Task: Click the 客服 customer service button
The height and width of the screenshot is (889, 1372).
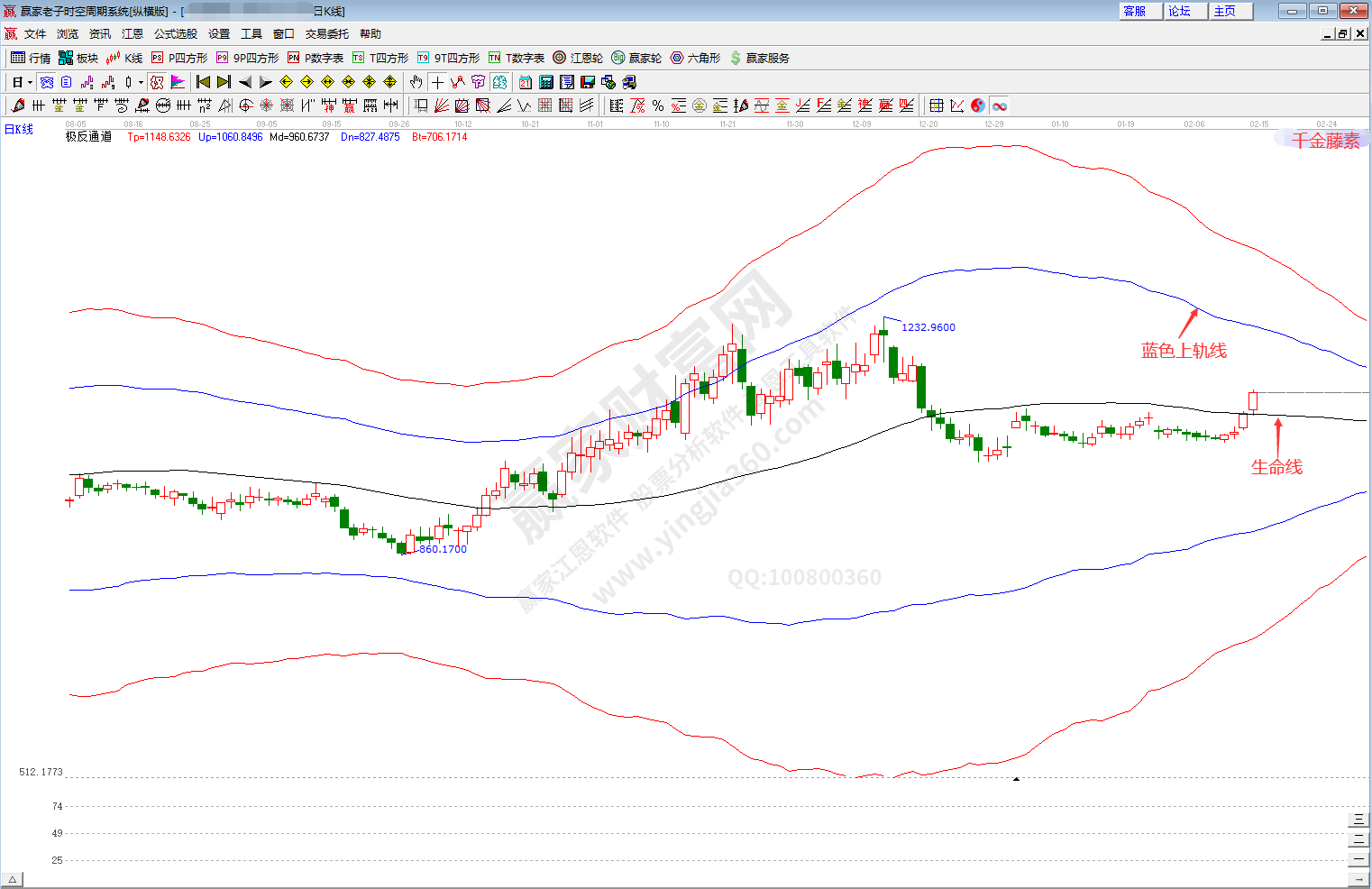Action: click(1135, 11)
